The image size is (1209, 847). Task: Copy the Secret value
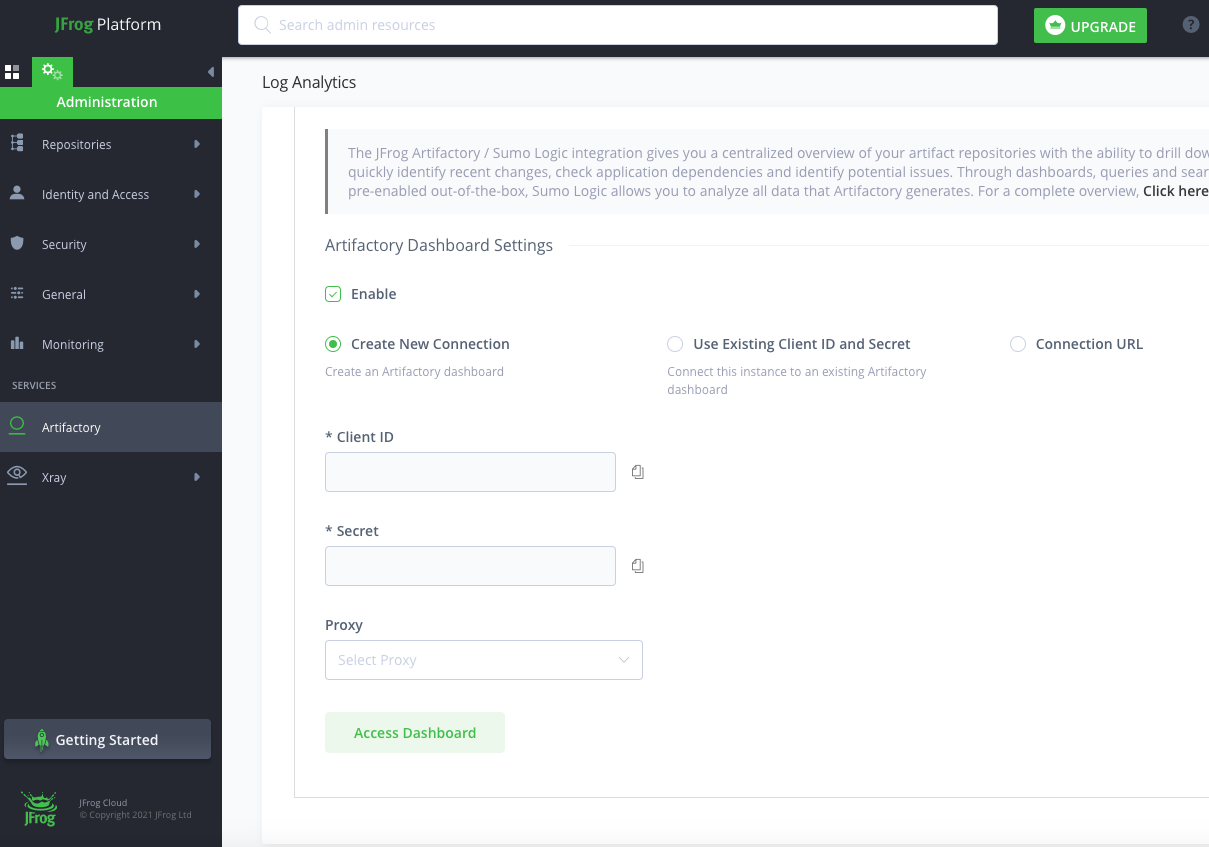637,565
